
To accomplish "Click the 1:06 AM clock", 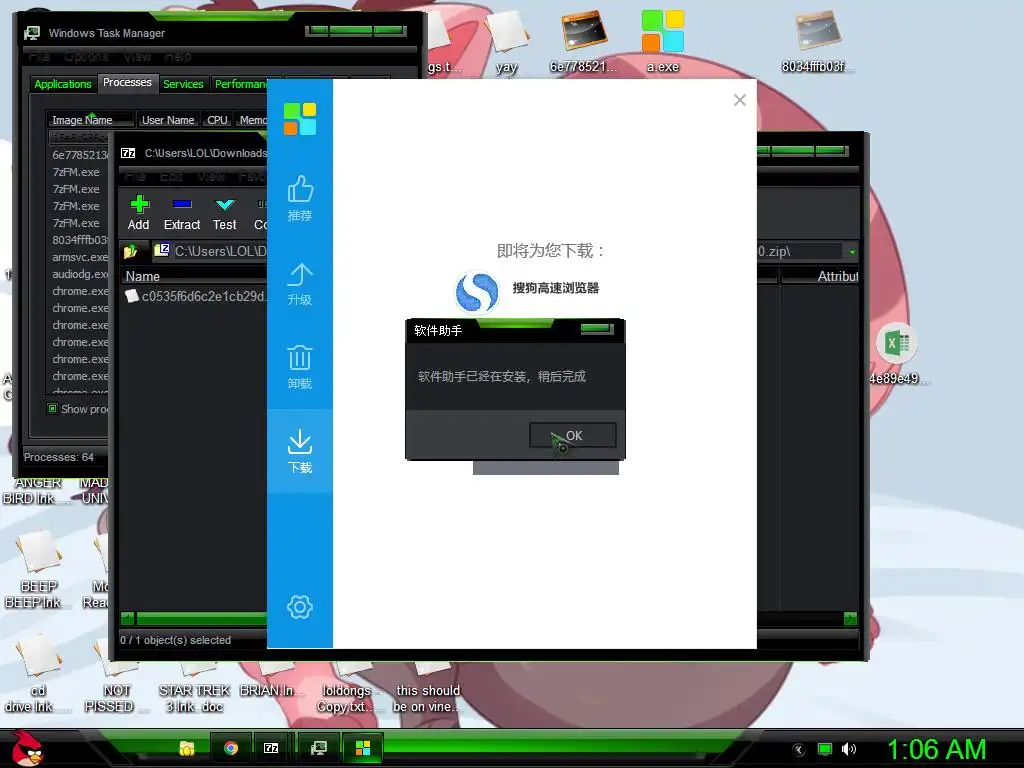I will (936, 749).
